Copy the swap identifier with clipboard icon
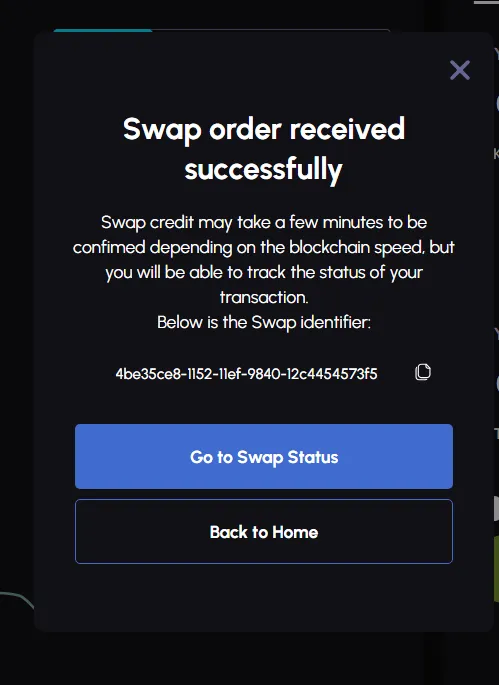This screenshot has width=499, height=685. [x=423, y=372]
